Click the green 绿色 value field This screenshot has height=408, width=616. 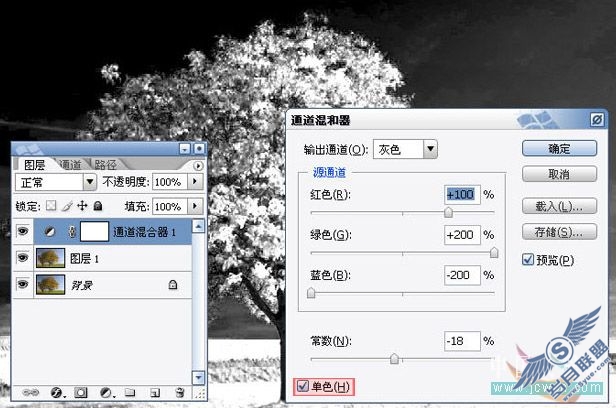coord(462,235)
